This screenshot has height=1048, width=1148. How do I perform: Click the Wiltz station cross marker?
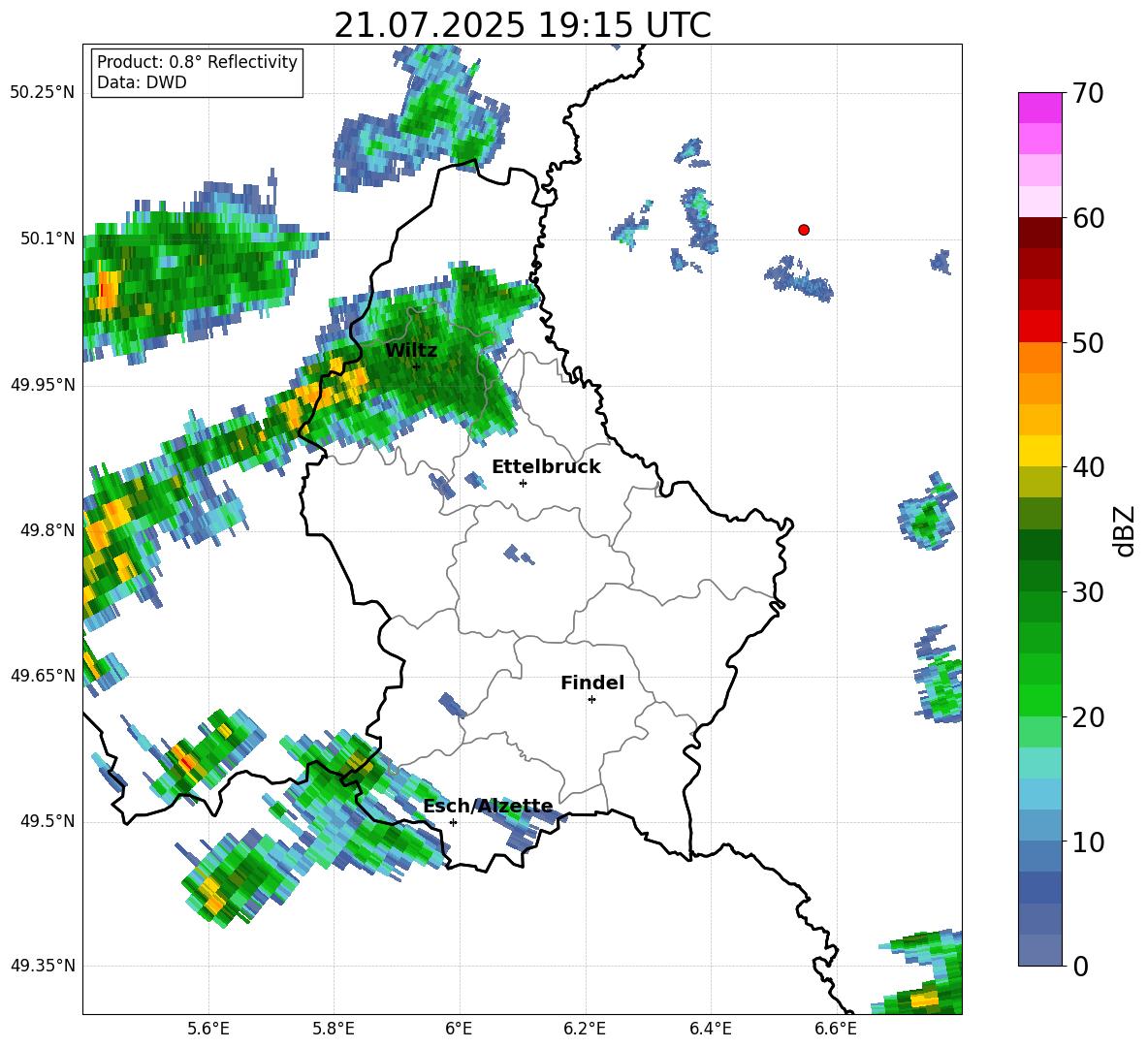[417, 366]
